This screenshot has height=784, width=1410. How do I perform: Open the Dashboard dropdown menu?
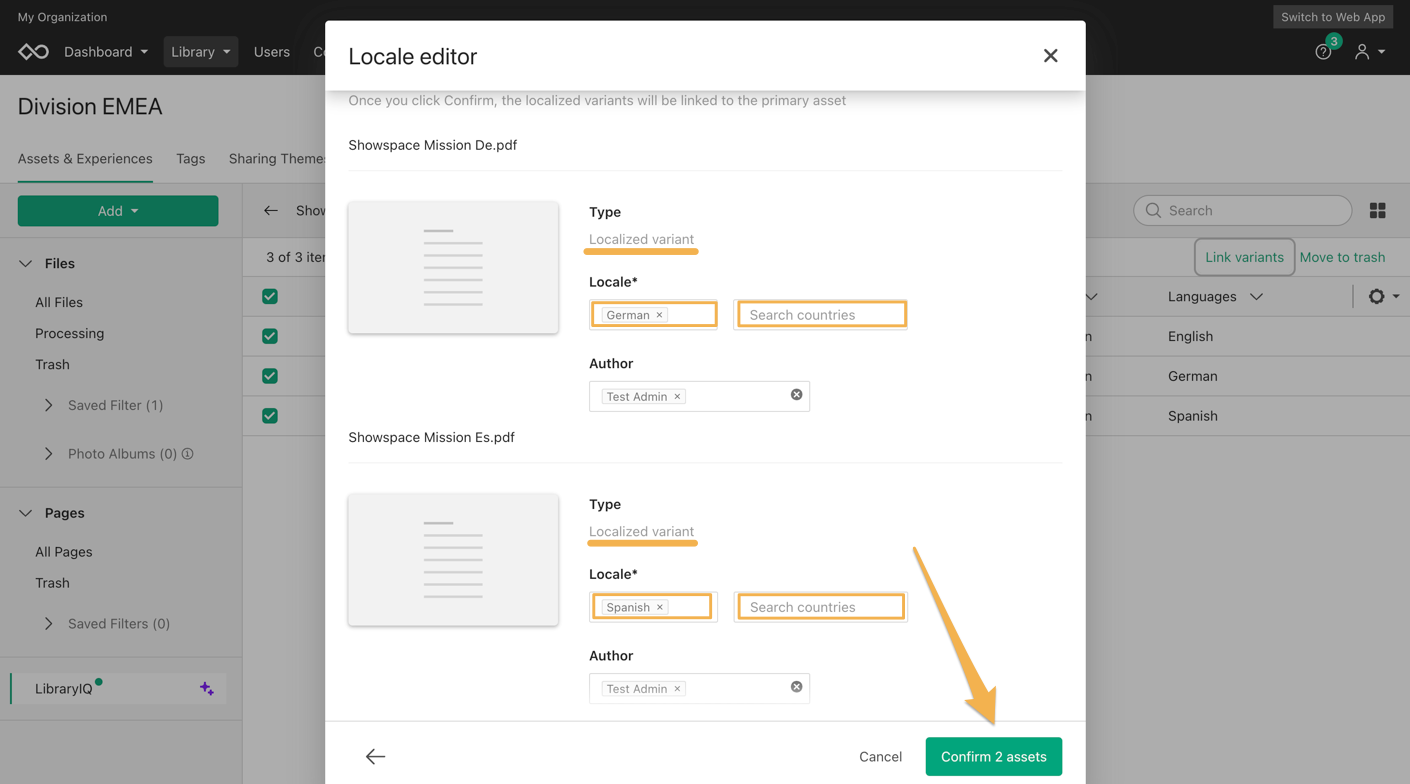(106, 52)
